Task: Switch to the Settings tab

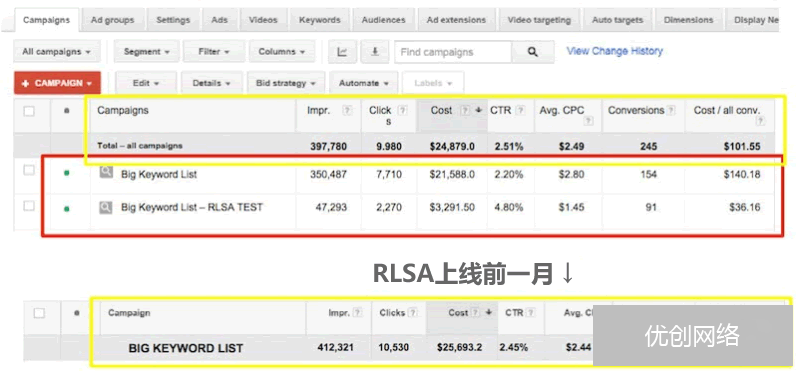Action: 173,20
